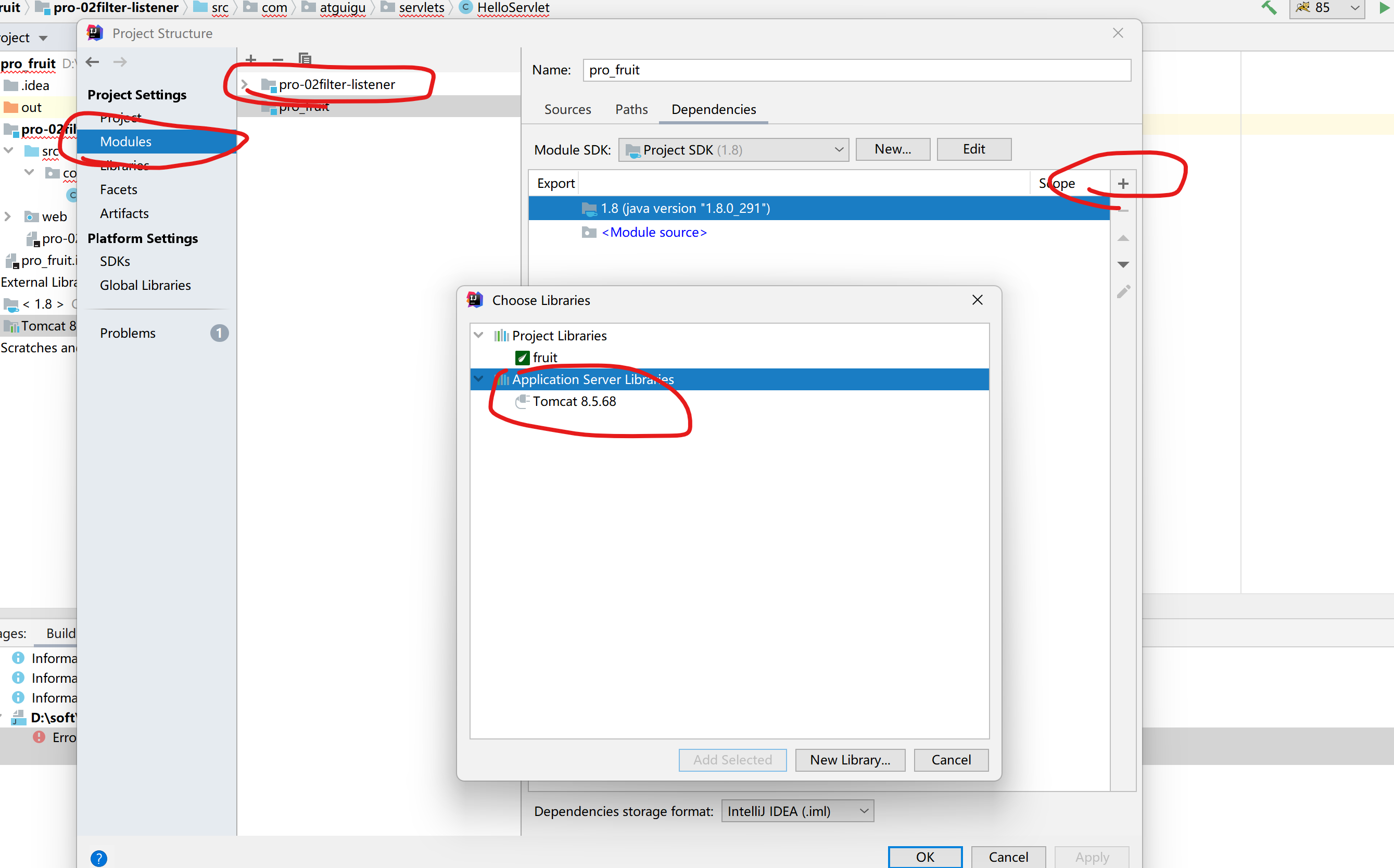The height and width of the screenshot is (868, 1394).
Task: Click the Edit SDK button
Action: (x=974, y=149)
